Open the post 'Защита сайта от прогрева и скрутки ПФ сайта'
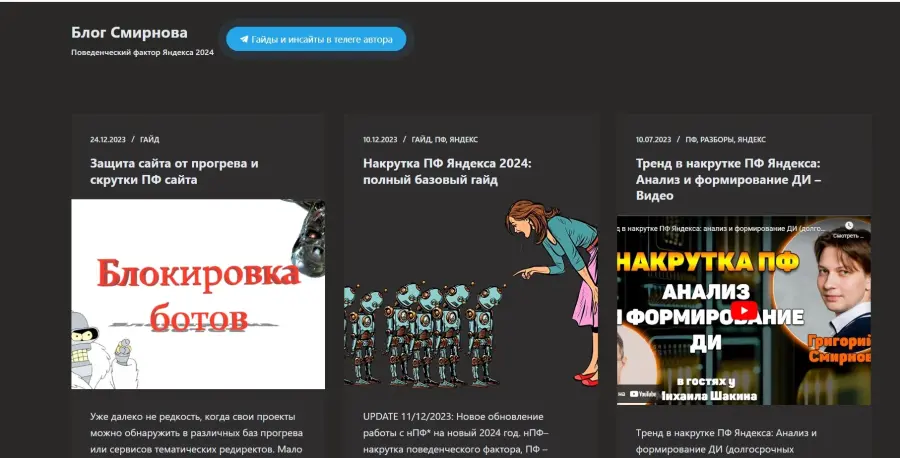 pos(174,172)
